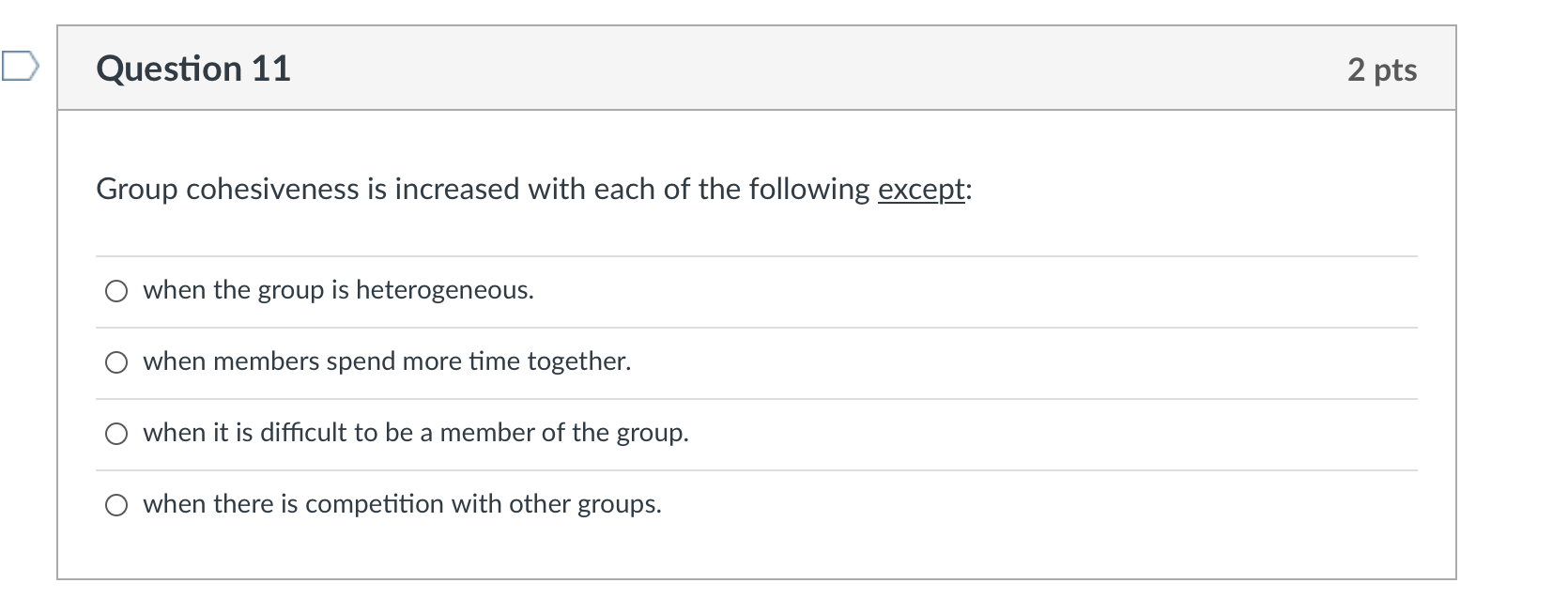1568x614 pixels.
Task: Select option about members spending more time together
Action: pyautogui.click(x=115, y=363)
